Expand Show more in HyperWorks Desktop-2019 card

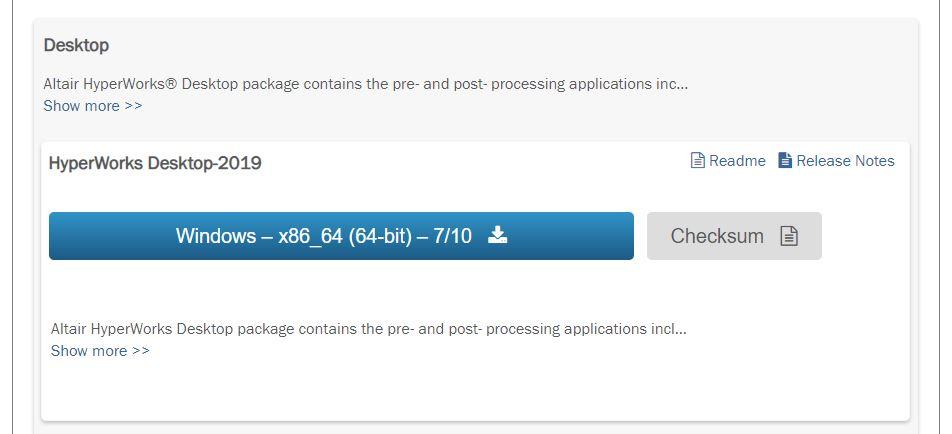pyautogui.click(x=100, y=351)
